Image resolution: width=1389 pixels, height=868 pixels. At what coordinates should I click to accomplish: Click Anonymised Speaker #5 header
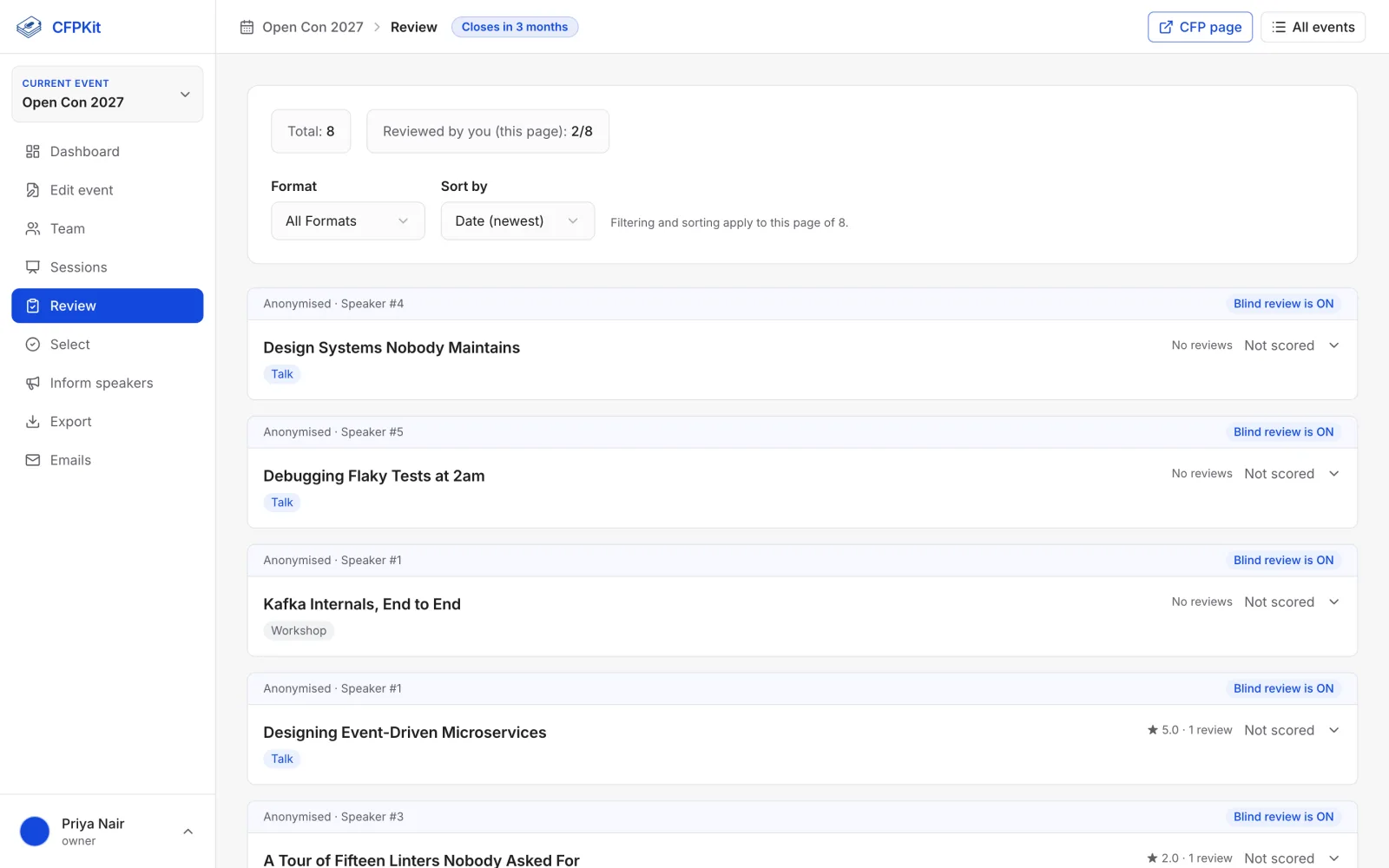333,432
